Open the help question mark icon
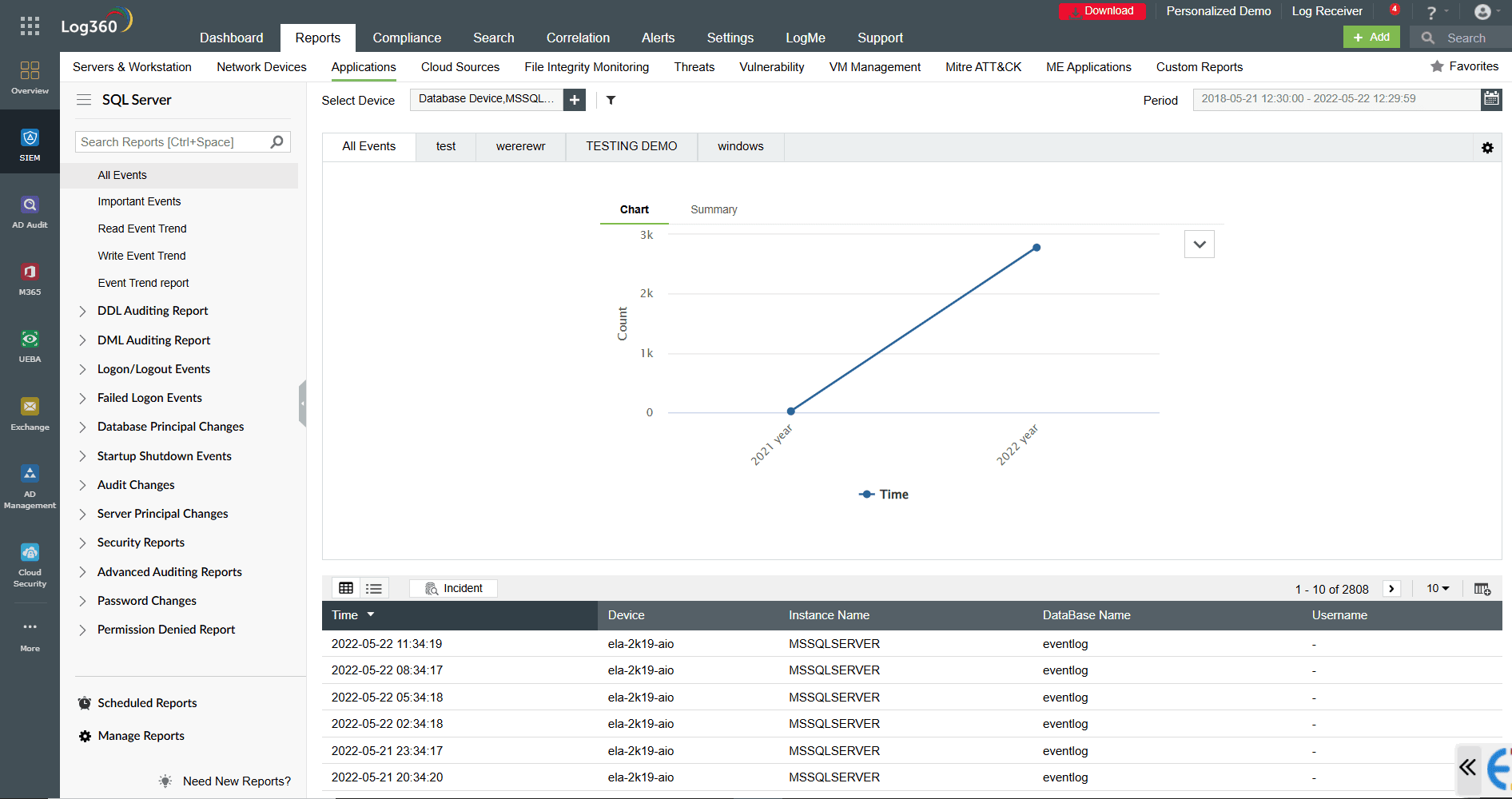This screenshot has height=799, width=1512. pyautogui.click(x=1432, y=12)
